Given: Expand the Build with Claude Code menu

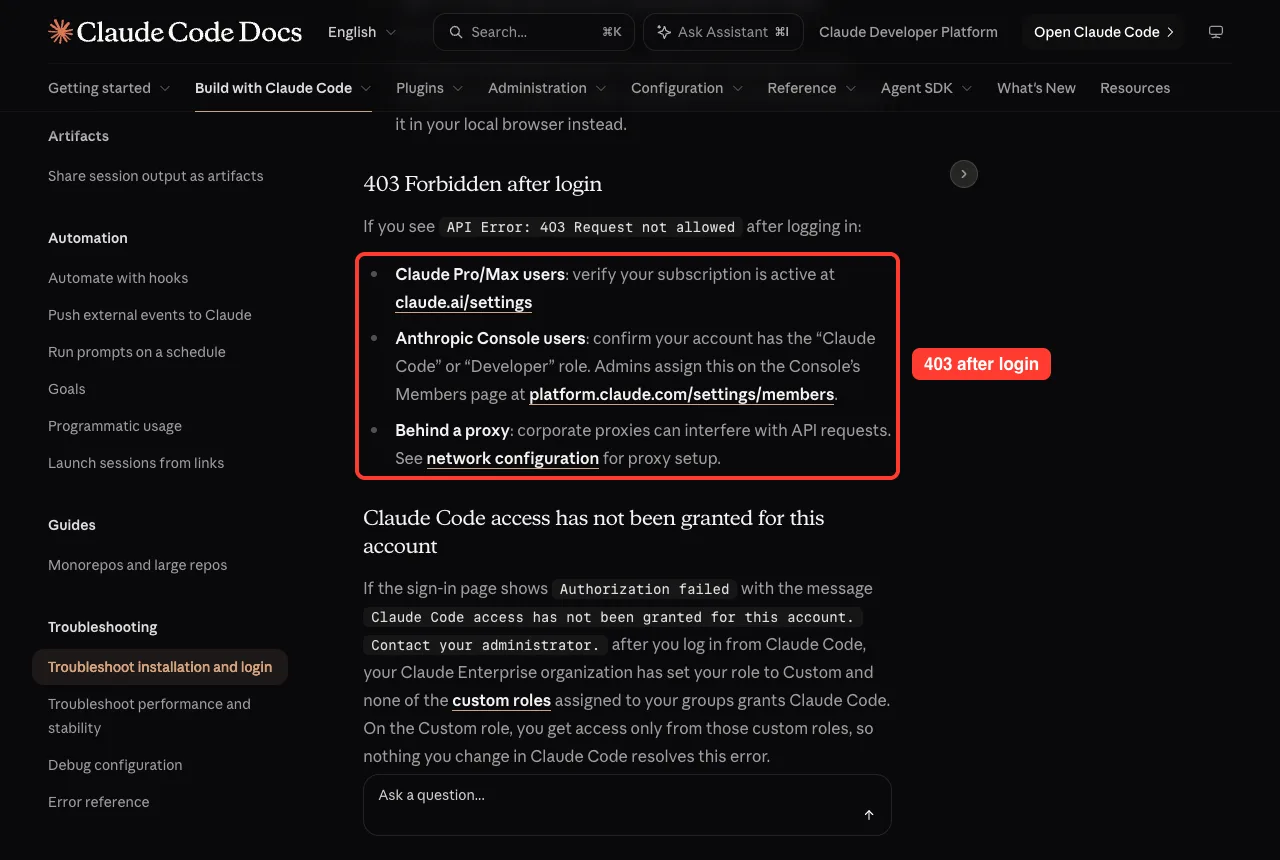Looking at the screenshot, I should pyautogui.click(x=283, y=88).
